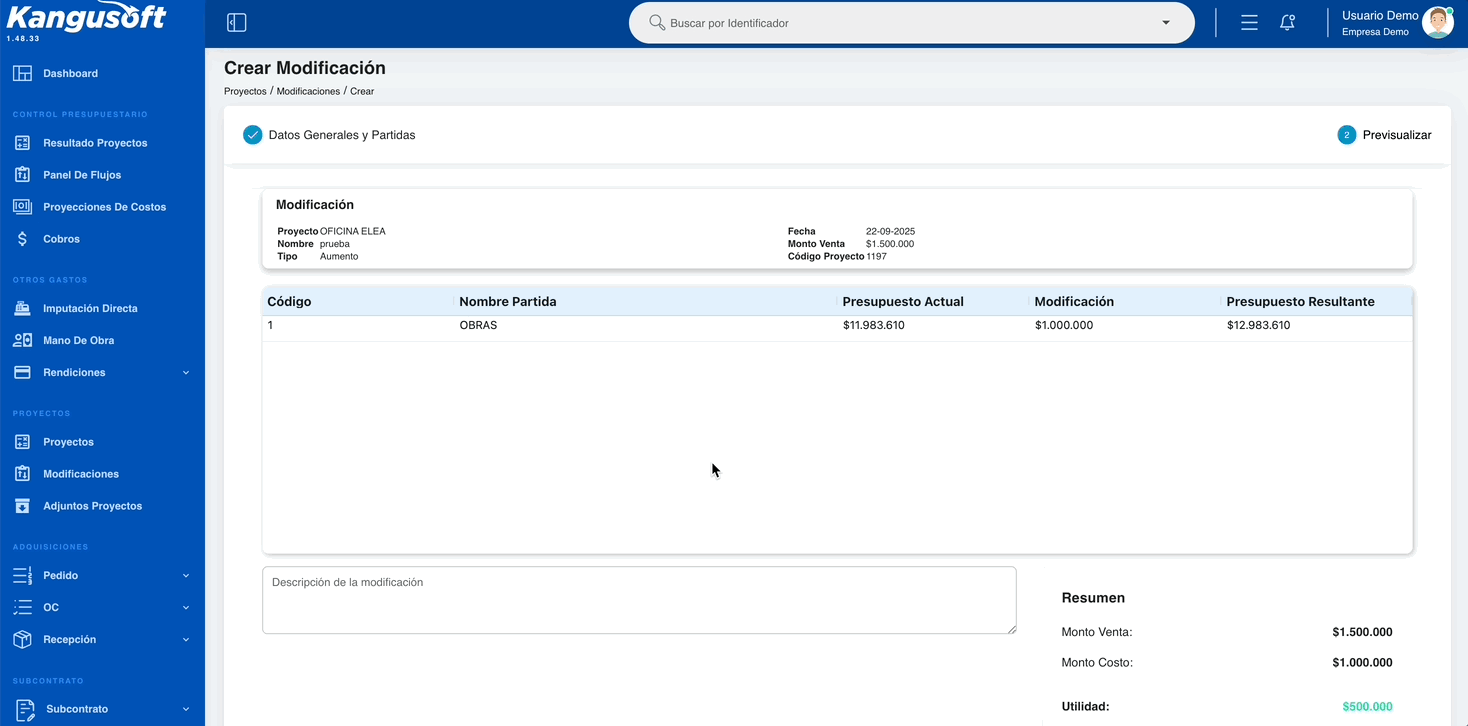Viewport: 1468px width, 726px height.
Task: Click the Adjuntos Proyectos icon
Action: [22, 506]
